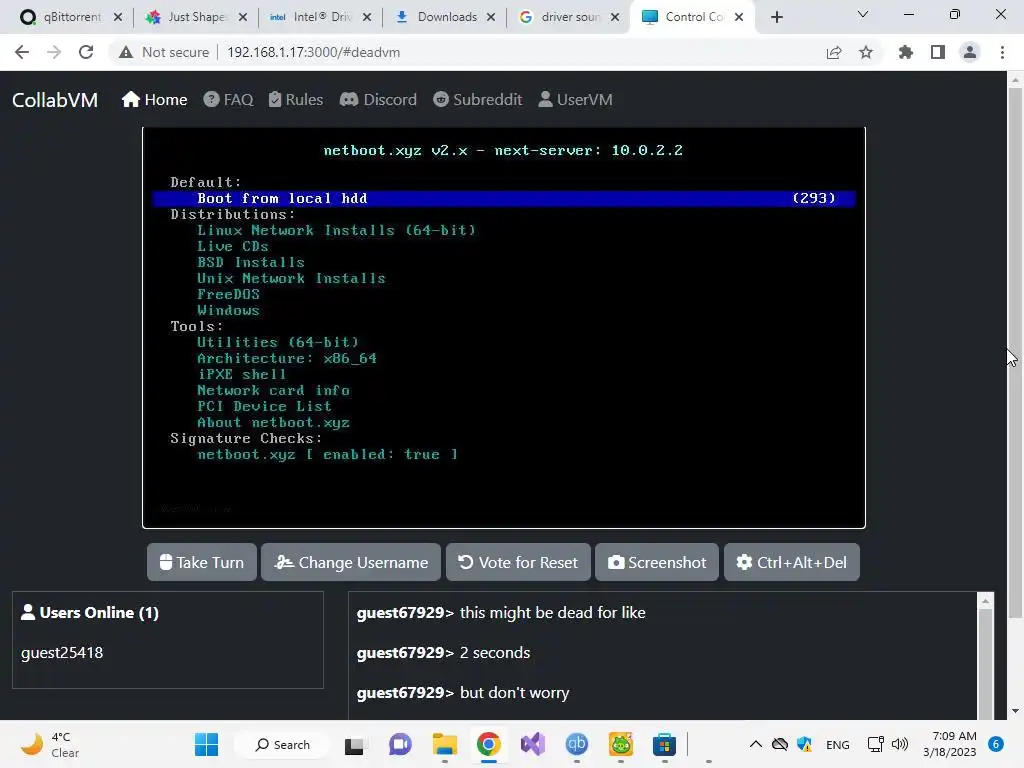1024x768 pixels.
Task: Show hidden system tray icons
Action: [756, 744]
